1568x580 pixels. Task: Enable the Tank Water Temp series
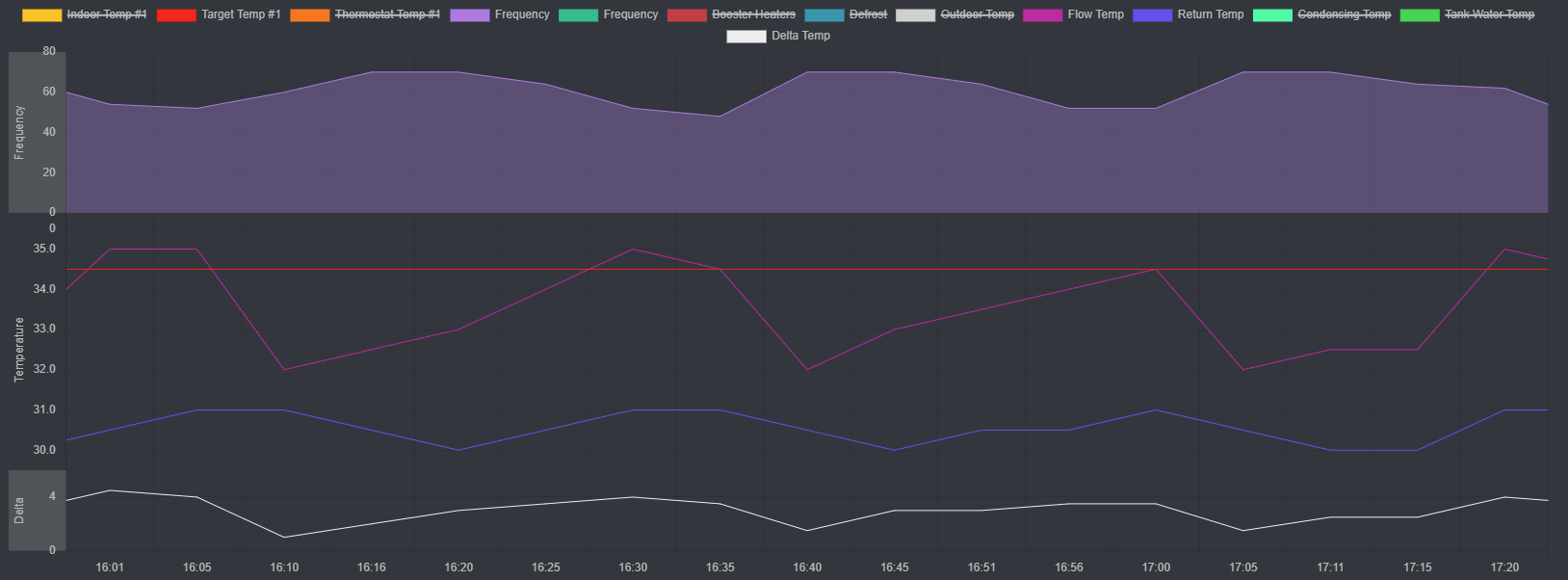[1489, 14]
